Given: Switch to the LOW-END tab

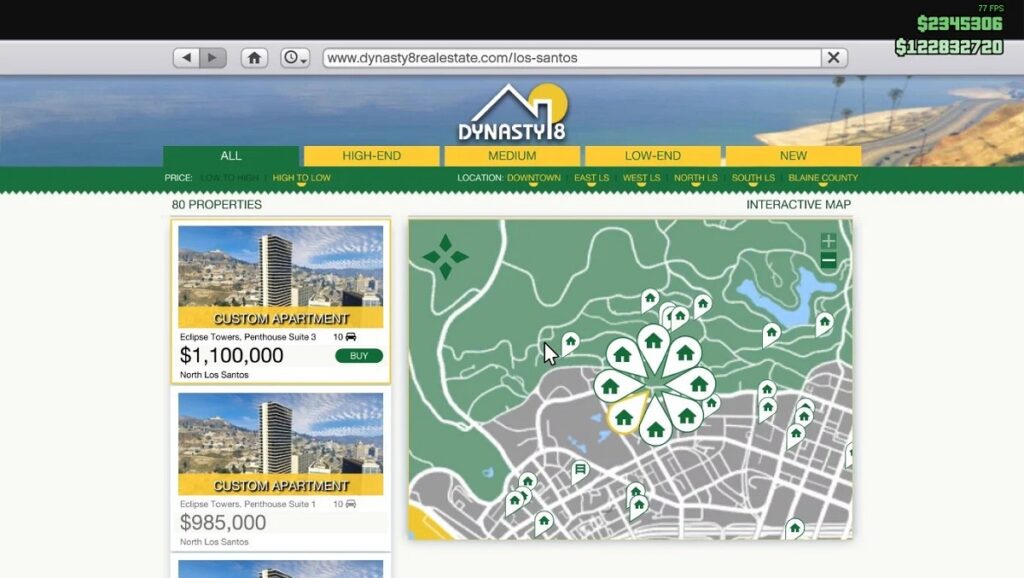Looking at the screenshot, I should 652,155.
